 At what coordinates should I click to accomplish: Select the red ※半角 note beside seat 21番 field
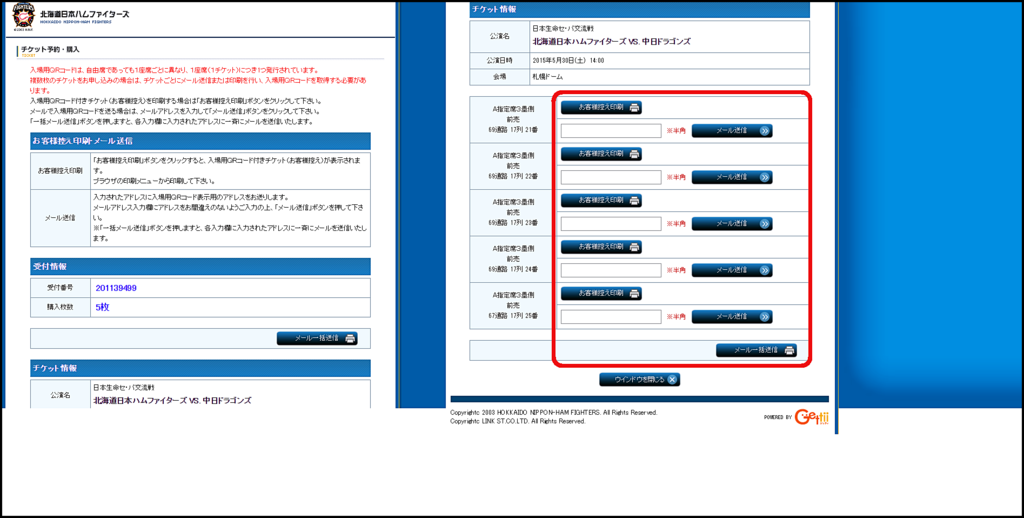coord(676,131)
